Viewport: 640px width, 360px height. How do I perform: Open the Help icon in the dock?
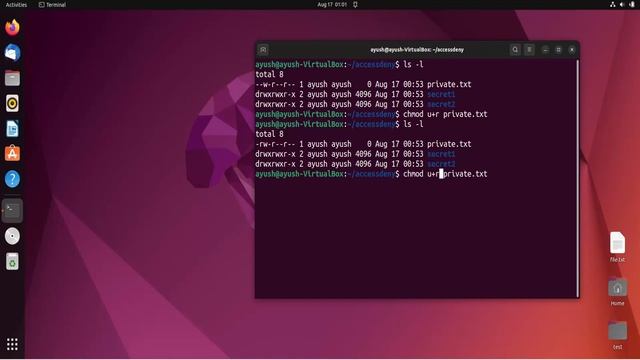(x=12, y=179)
